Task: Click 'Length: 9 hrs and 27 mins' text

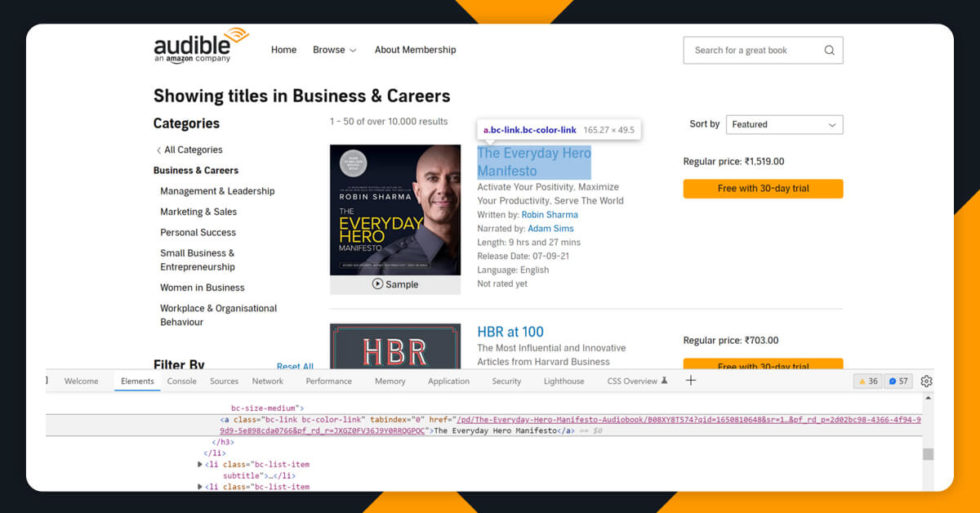Action: pyautogui.click(x=529, y=242)
